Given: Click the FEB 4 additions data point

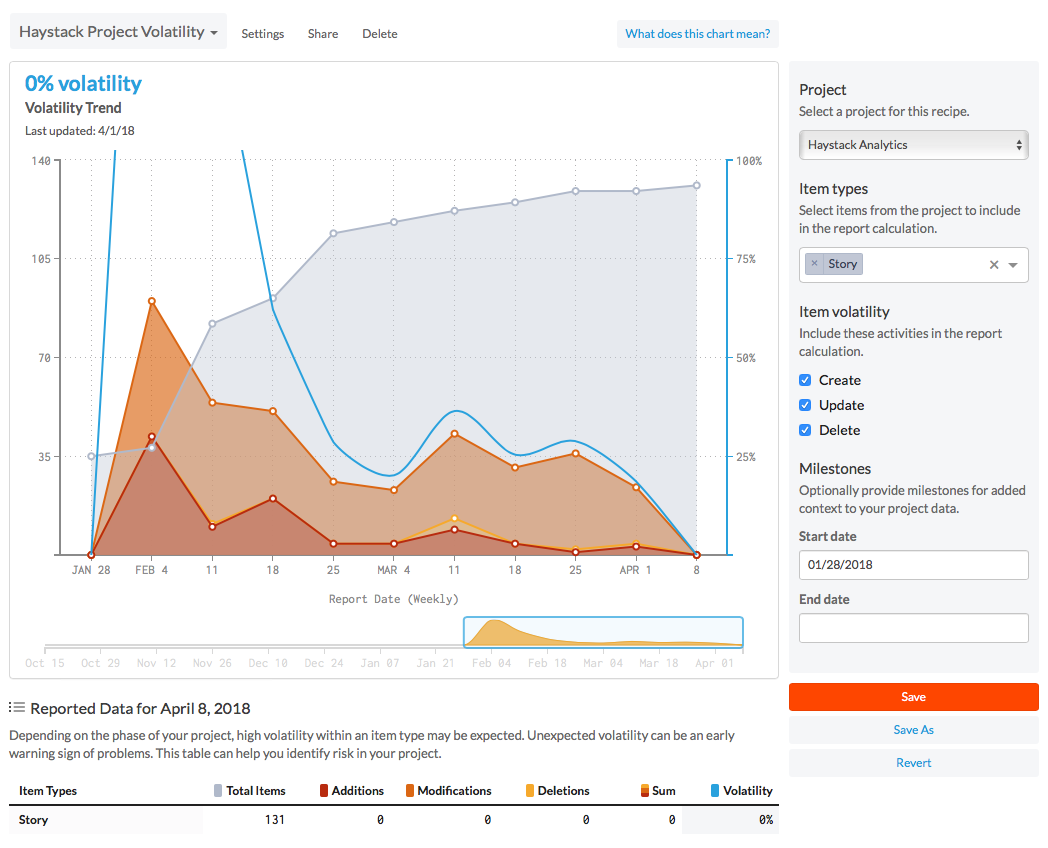Looking at the screenshot, I should coord(152,436).
